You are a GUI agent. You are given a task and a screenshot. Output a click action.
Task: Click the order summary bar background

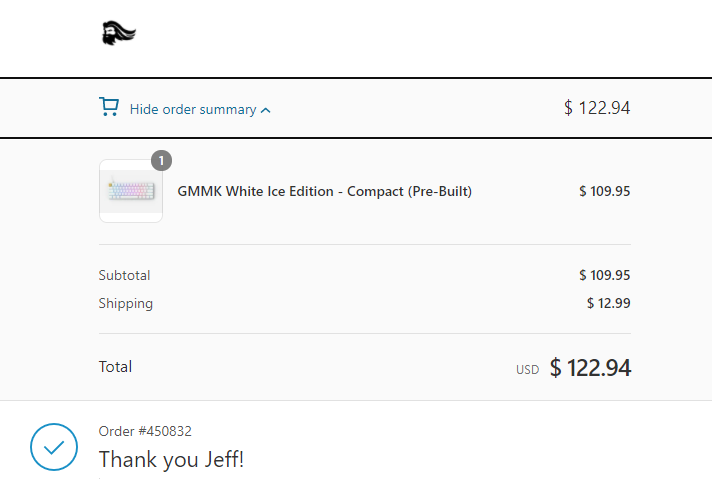coord(409,108)
